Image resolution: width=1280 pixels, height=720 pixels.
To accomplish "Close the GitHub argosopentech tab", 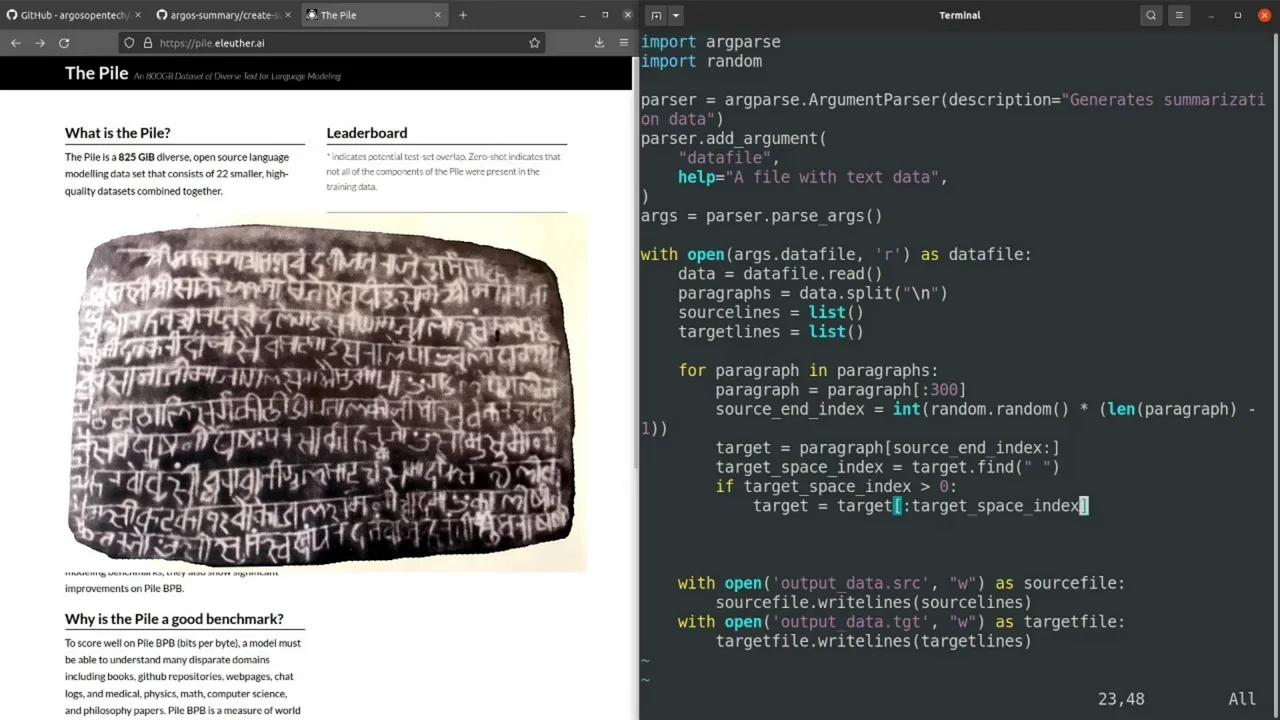I will click(x=138, y=15).
